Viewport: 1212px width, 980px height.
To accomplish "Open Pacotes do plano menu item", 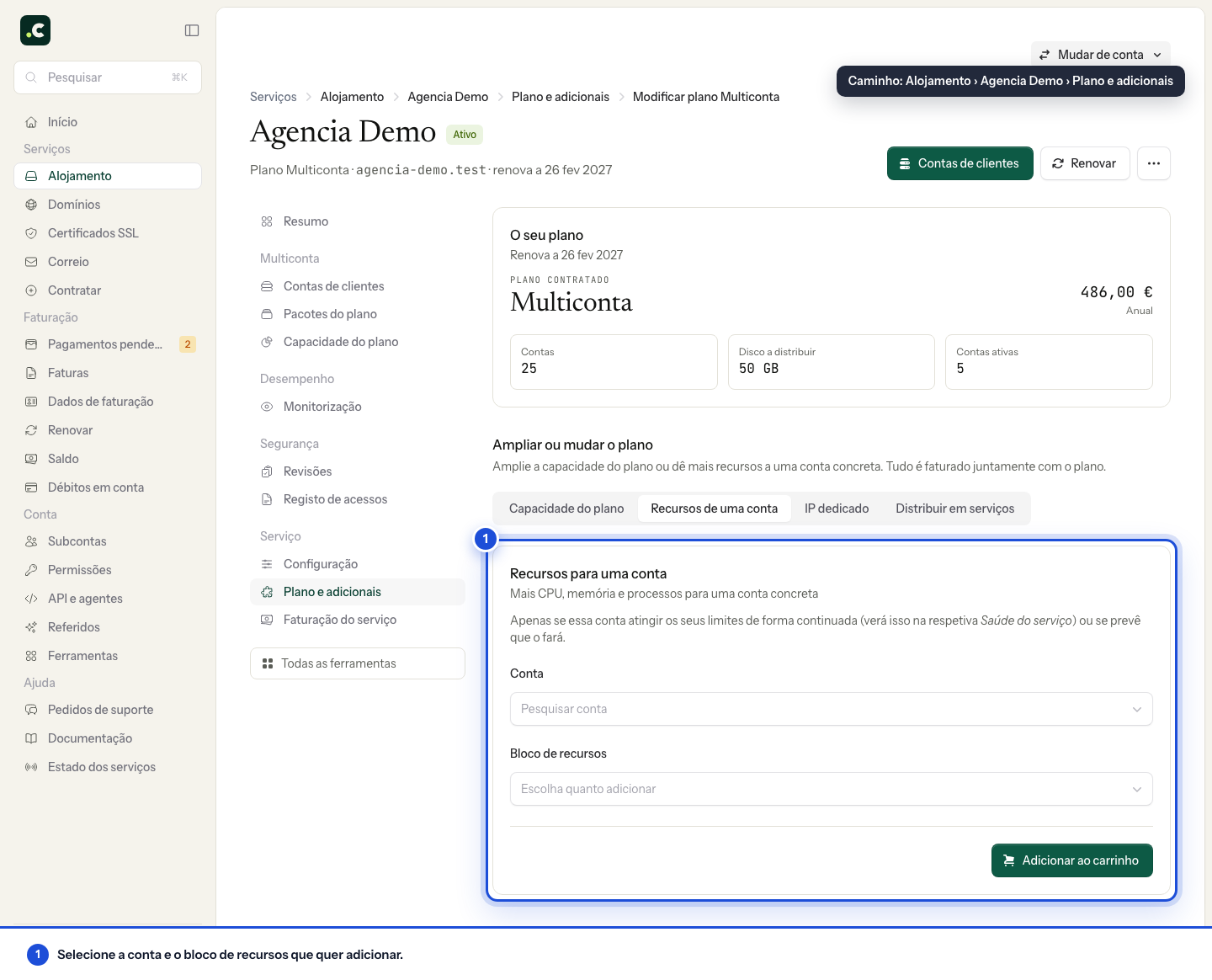I will tap(358, 314).
